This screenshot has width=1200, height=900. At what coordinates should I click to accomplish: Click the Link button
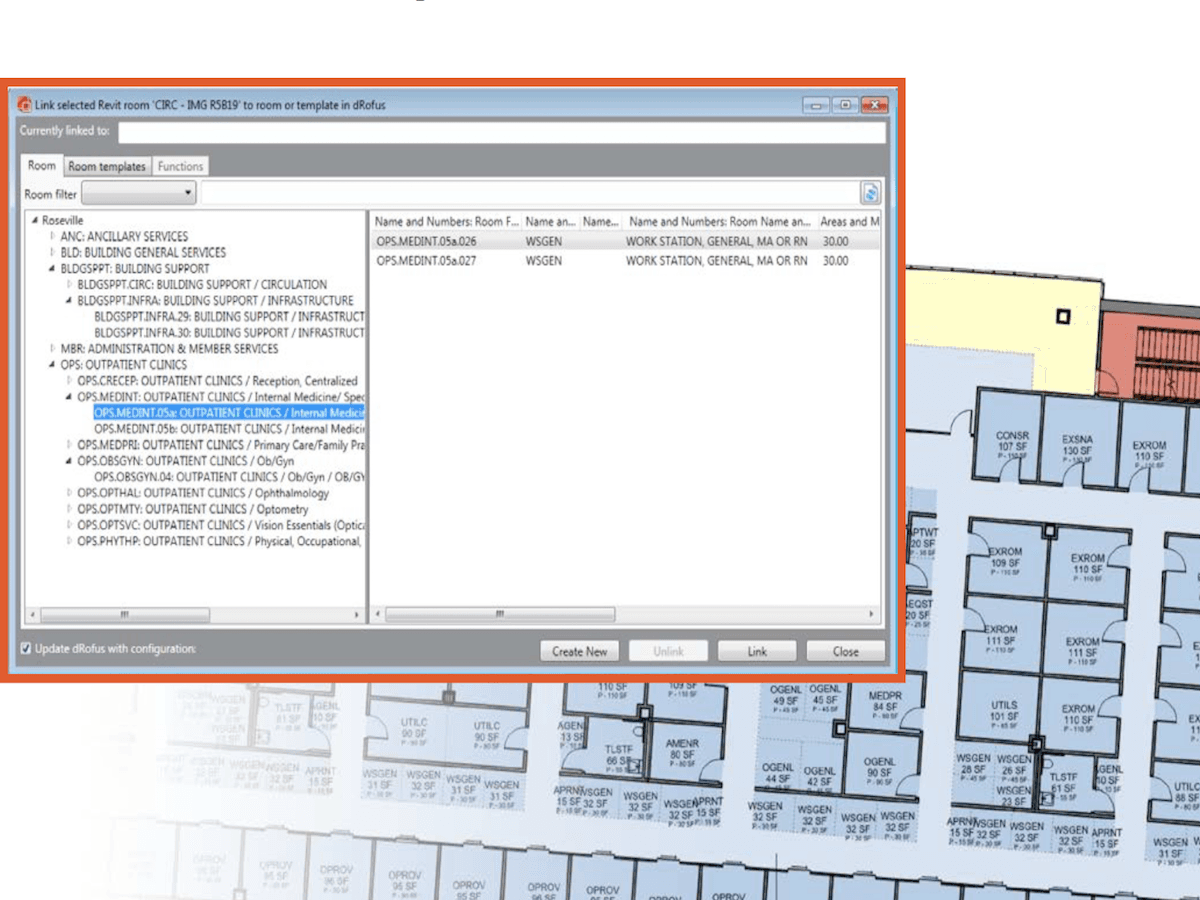click(757, 651)
